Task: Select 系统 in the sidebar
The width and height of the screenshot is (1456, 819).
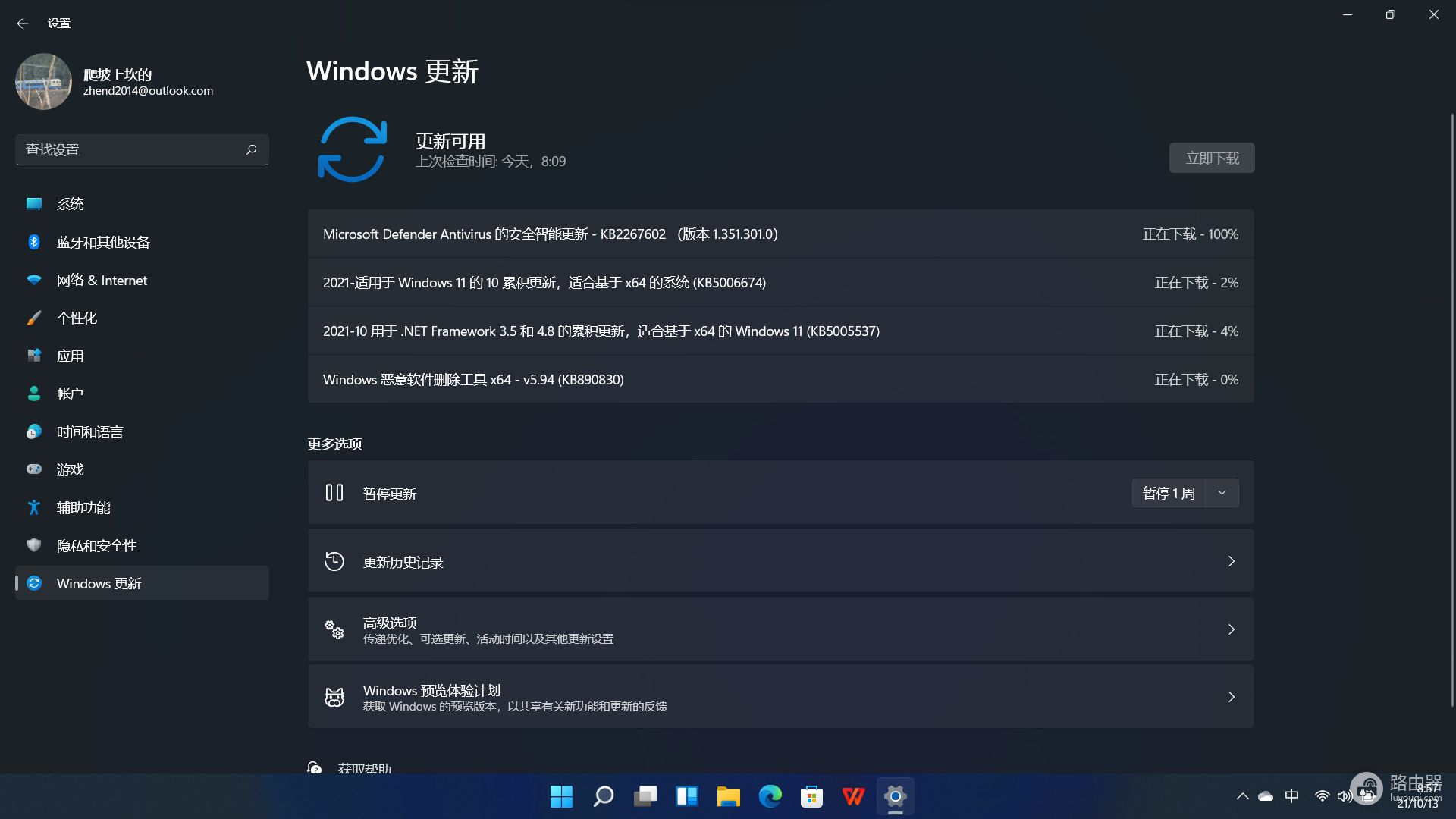Action: (x=142, y=204)
